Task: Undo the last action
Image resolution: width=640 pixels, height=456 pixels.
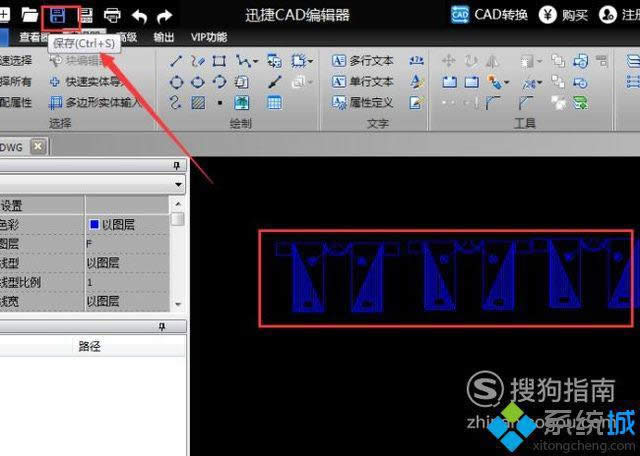Action: pyautogui.click(x=139, y=16)
